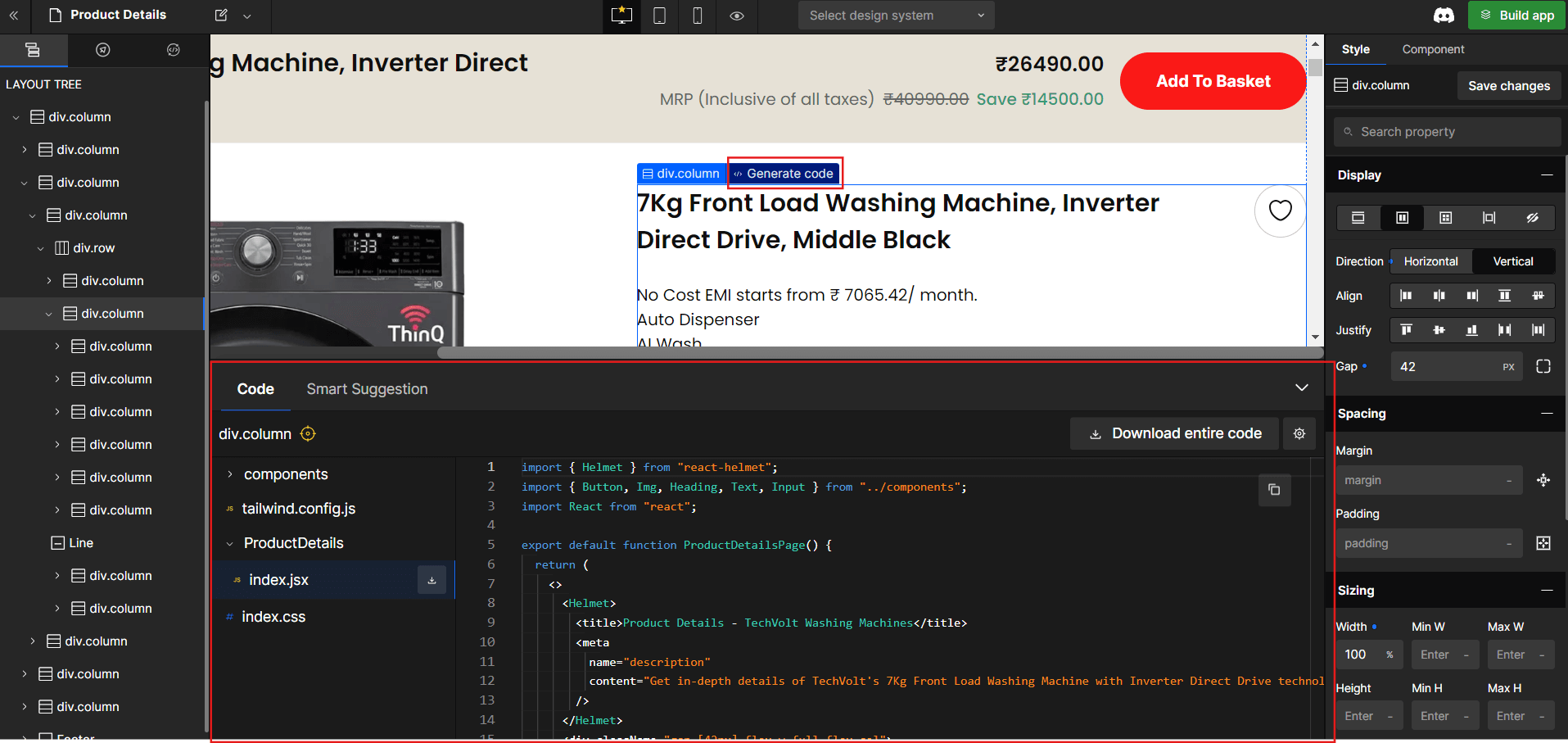The width and height of the screenshot is (1568, 743).
Task: Open the code panel icon in left sidebar
Action: click(x=174, y=50)
